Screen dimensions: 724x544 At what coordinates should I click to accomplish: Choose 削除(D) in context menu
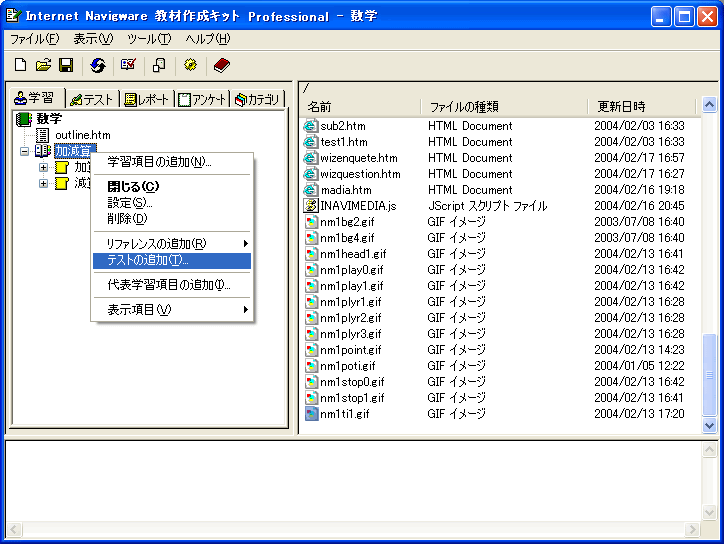172,218
